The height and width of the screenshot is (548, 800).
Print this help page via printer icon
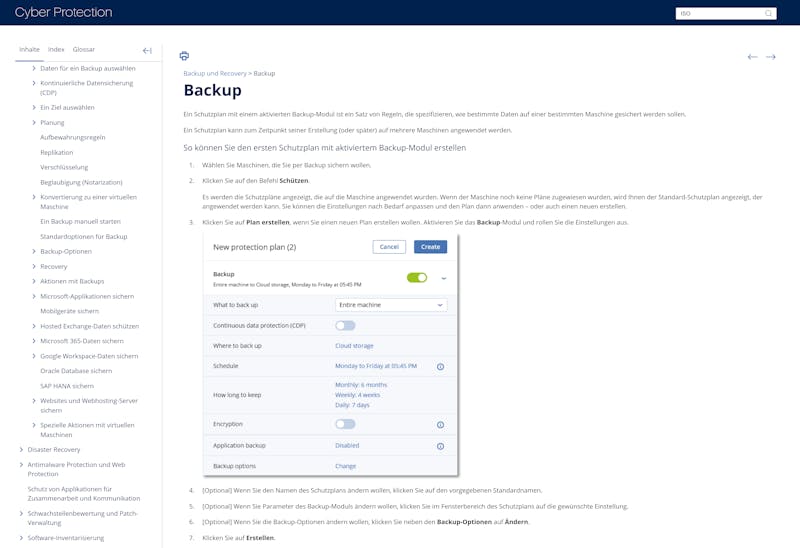click(184, 56)
